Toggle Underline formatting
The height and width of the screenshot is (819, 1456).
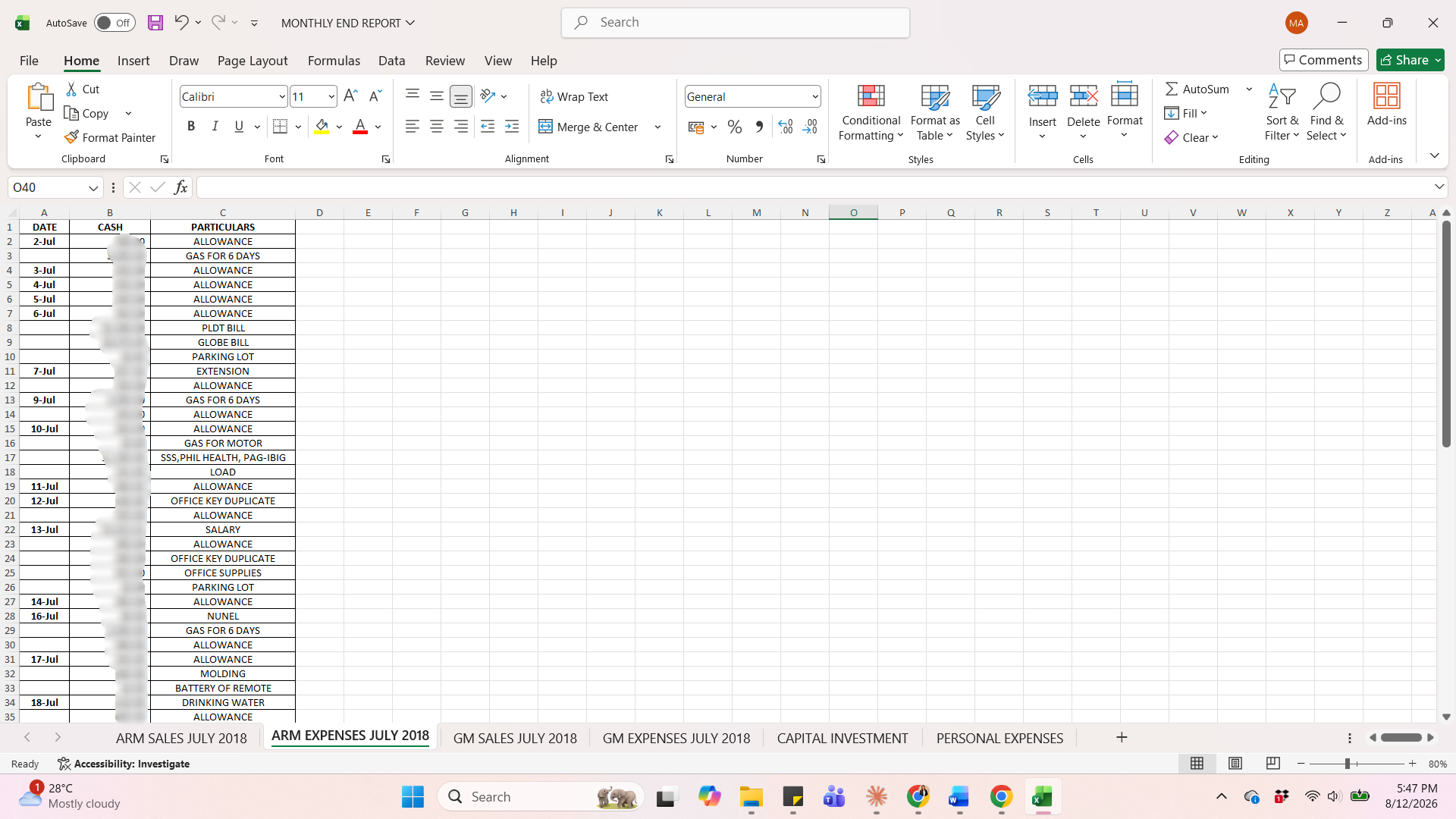239,127
